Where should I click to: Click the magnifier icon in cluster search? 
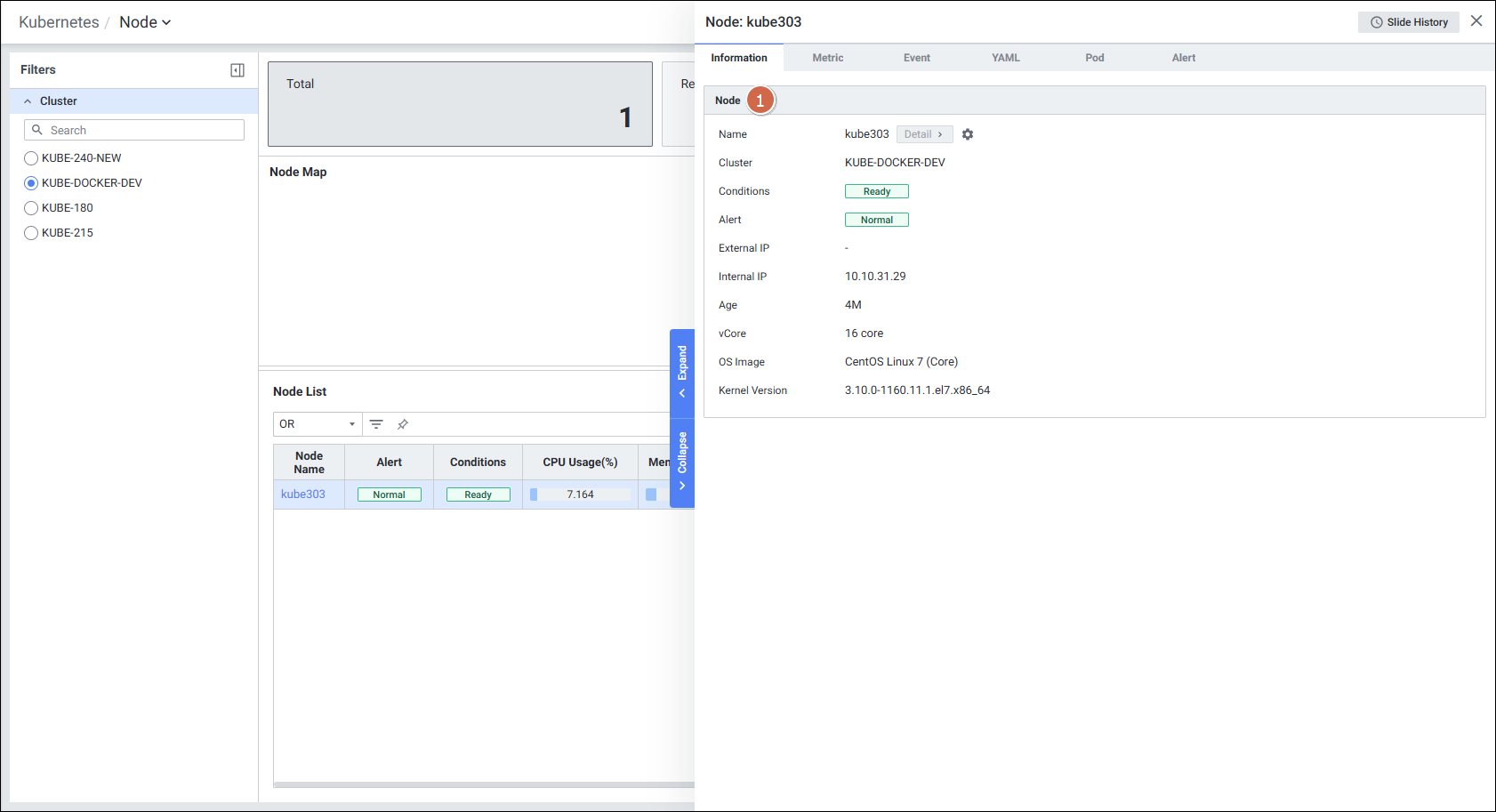pos(37,130)
